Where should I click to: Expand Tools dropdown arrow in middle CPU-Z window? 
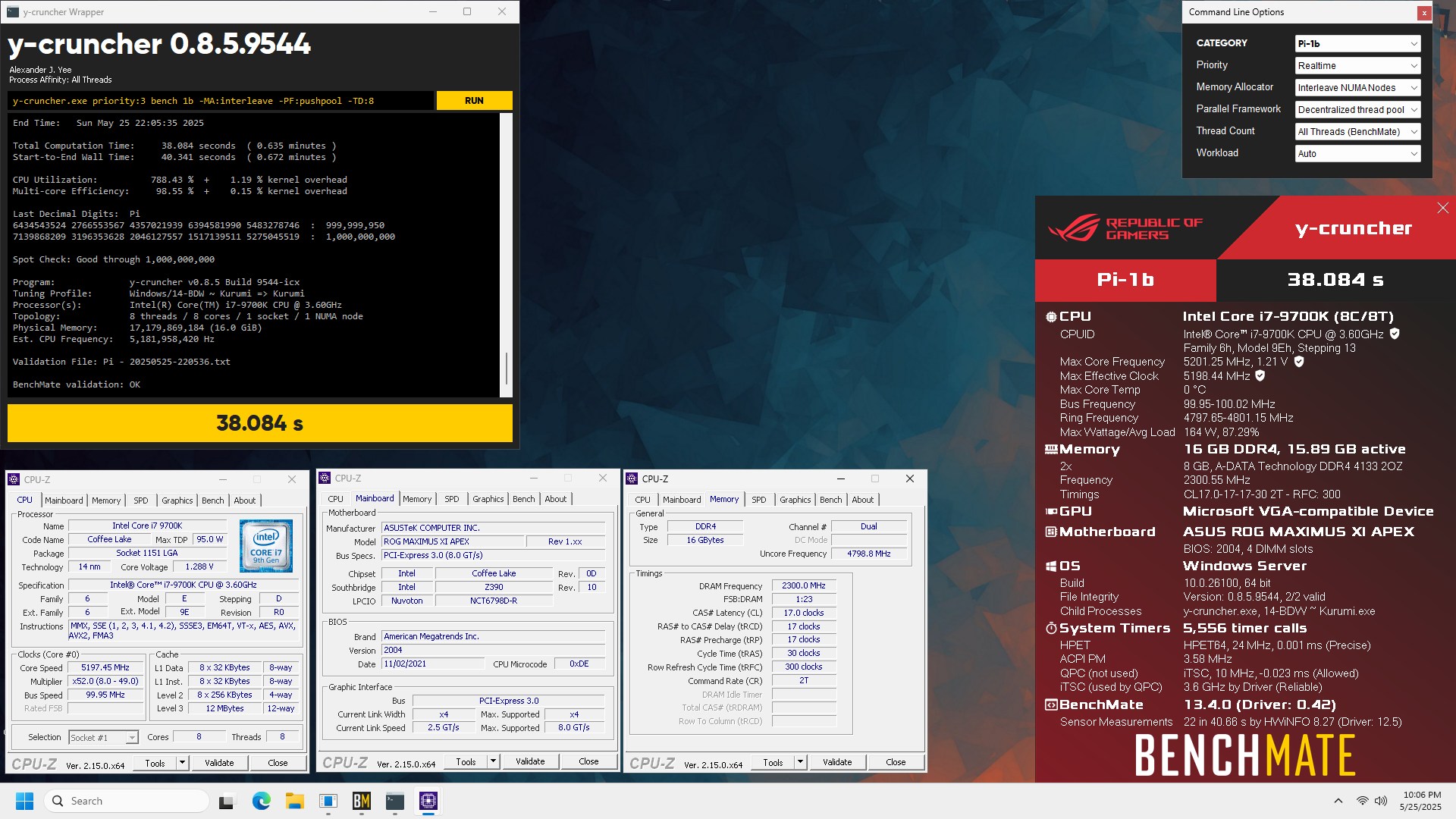(x=493, y=761)
